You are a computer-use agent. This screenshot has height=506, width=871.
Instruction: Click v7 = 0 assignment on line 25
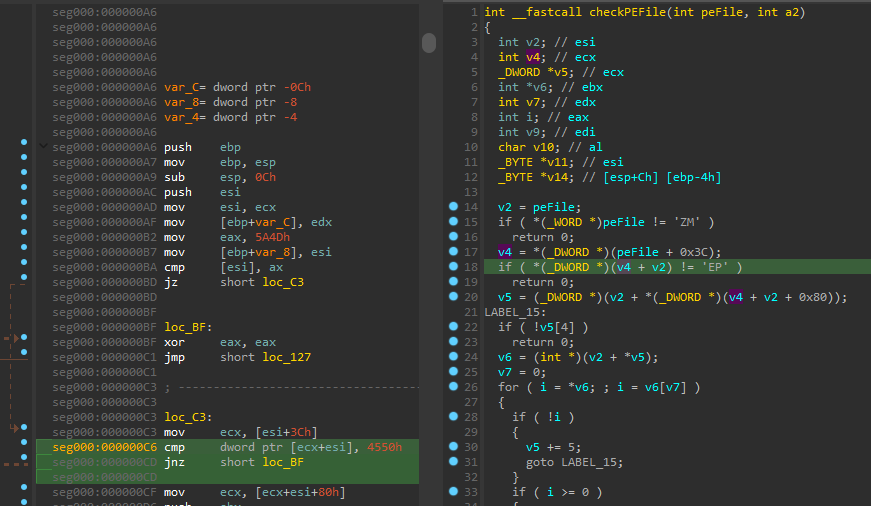[522, 372]
